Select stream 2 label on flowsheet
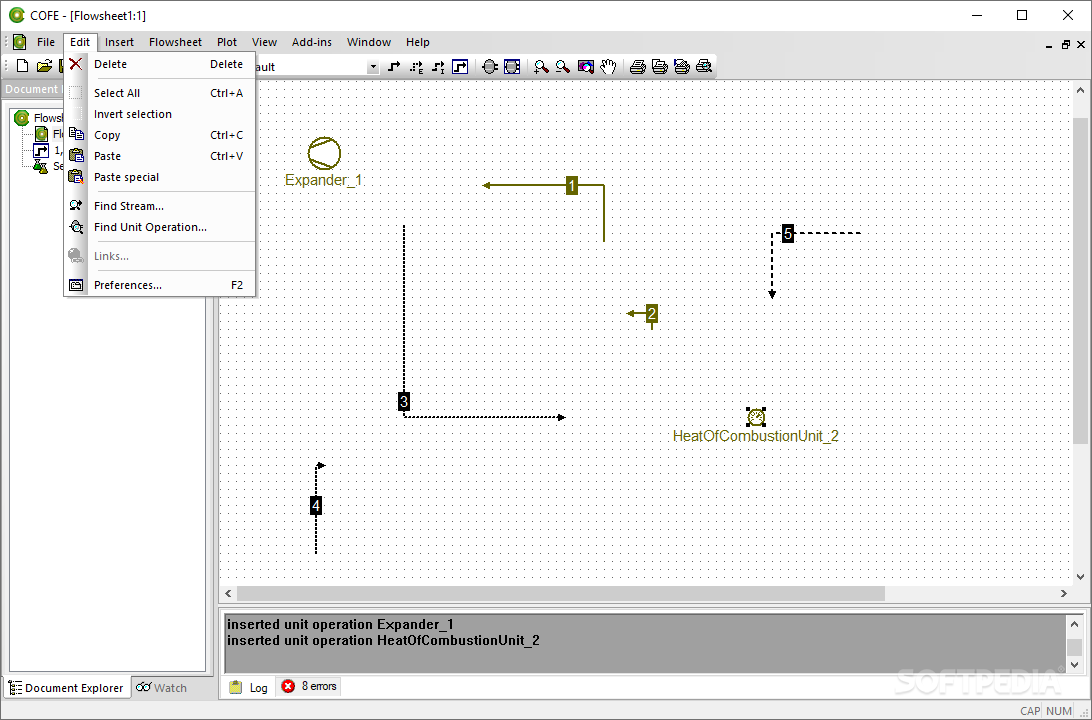 651,313
